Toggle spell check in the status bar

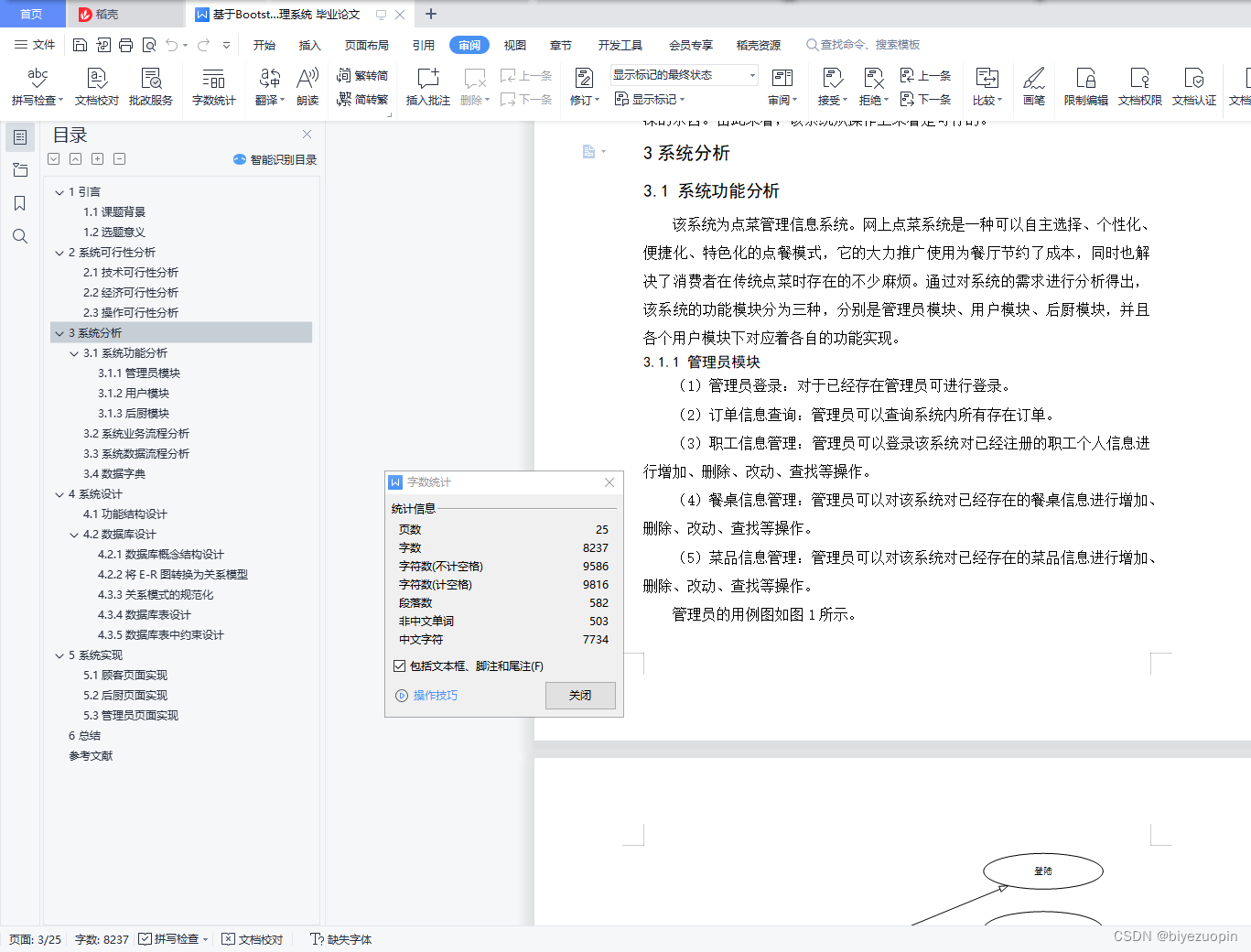(173, 939)
